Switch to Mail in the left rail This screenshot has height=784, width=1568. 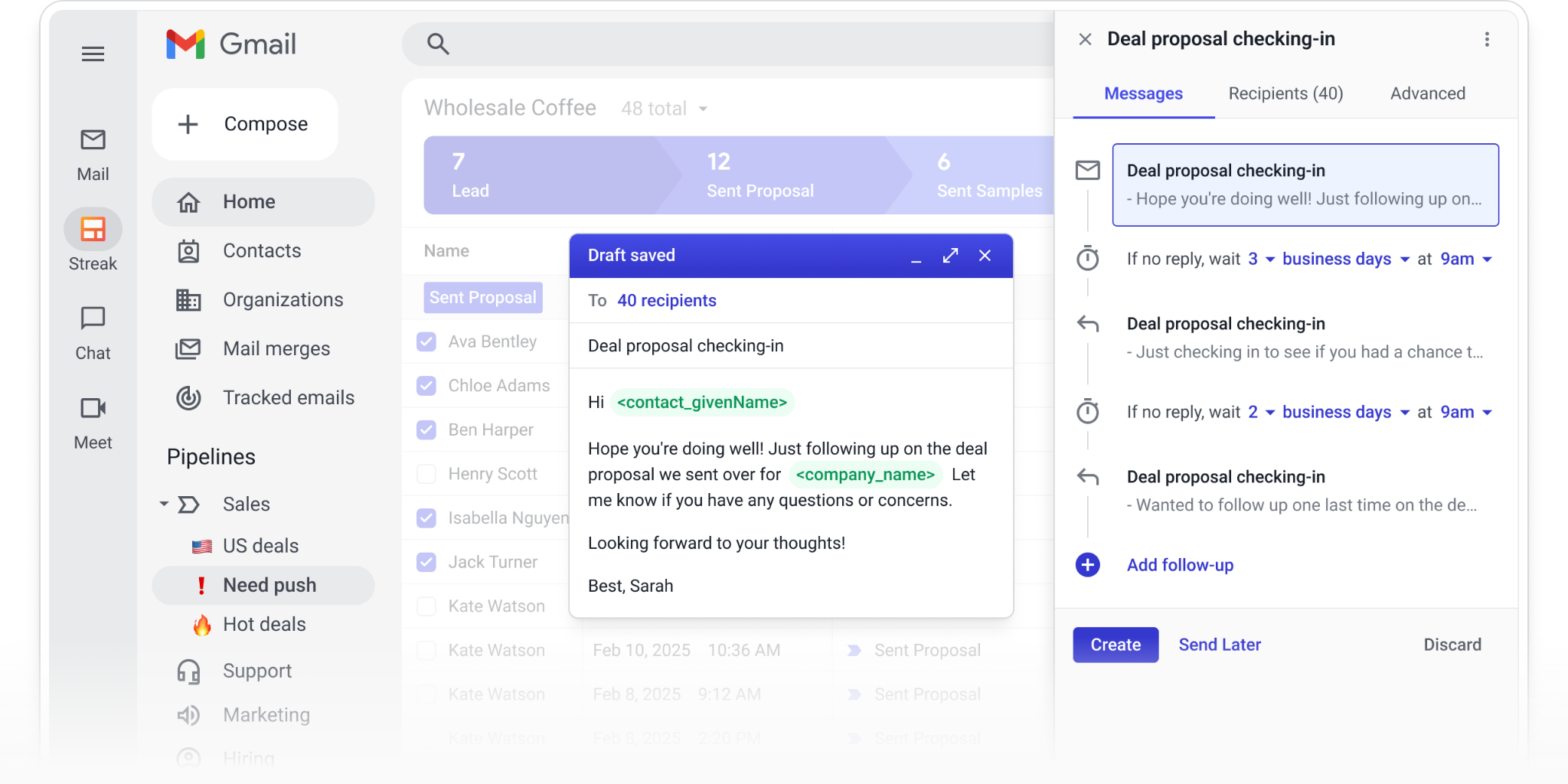pyautogui.click(x=93, y=141)
